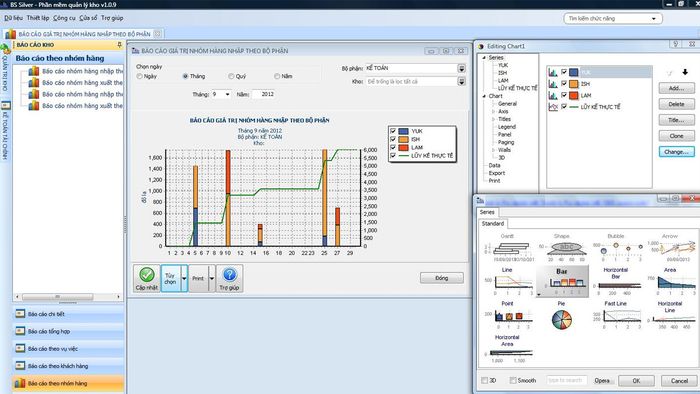Expand the Titles tree node
The height and width of the screenshot is (394, 700).
[493, 119]
